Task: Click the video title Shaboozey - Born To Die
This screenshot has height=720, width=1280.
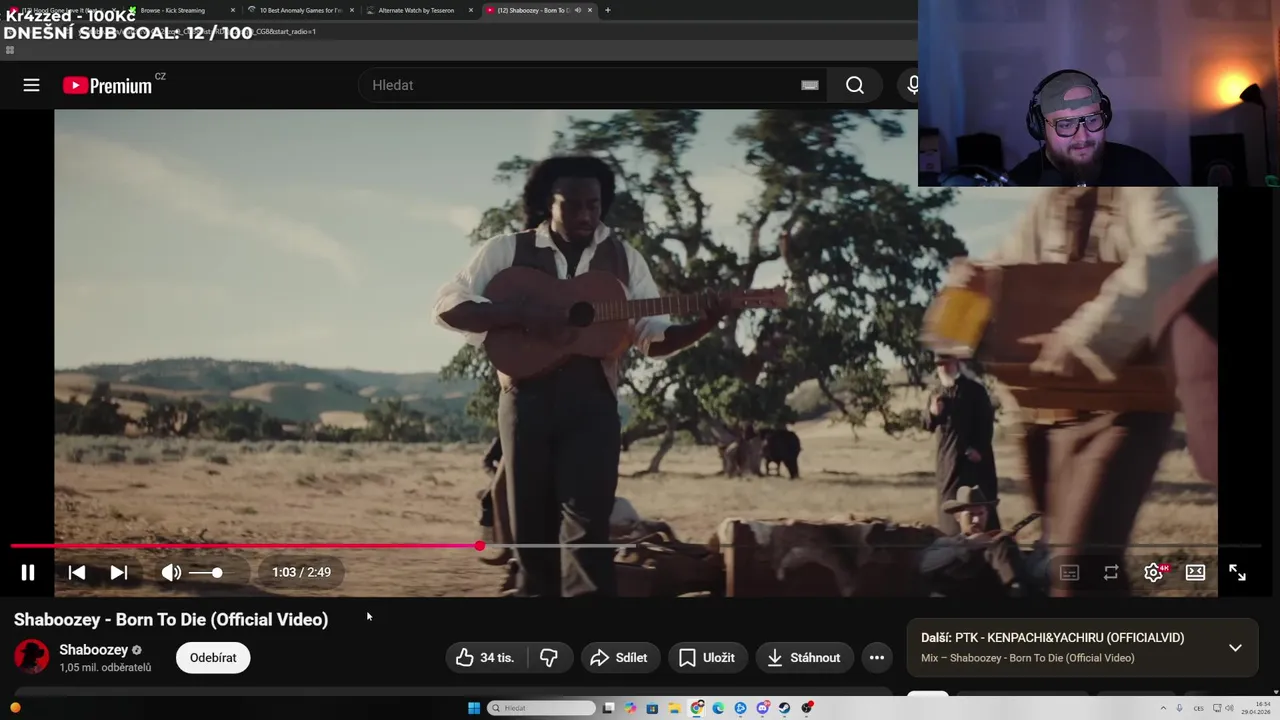Action: coord(171,619)
